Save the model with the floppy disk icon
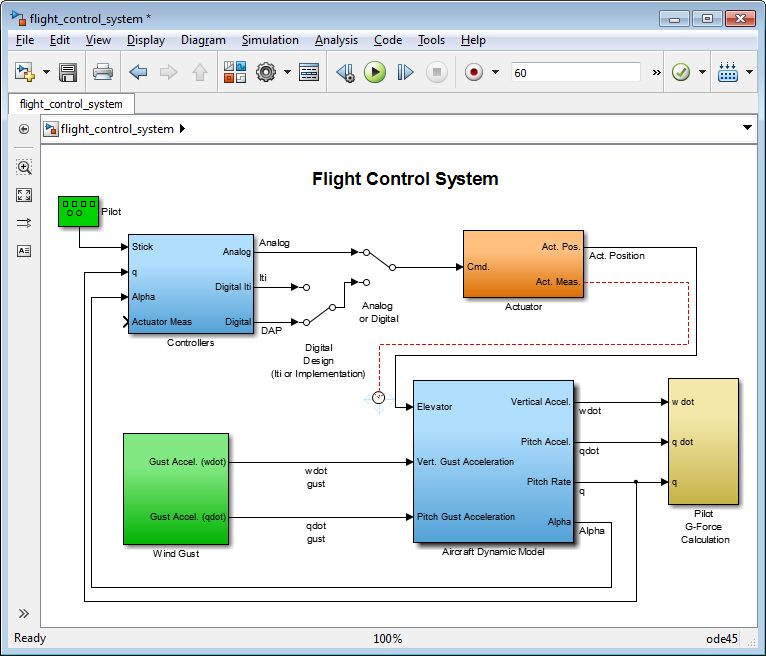Viewport: 766px width, 656px height. 68,72
